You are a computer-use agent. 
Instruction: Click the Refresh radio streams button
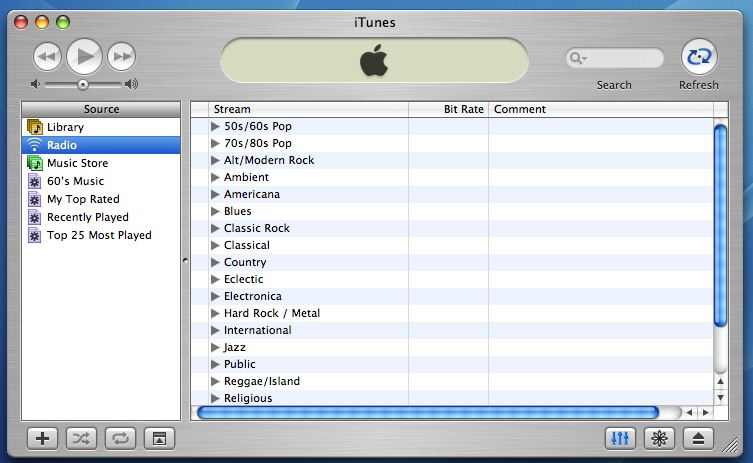point(699,57)
